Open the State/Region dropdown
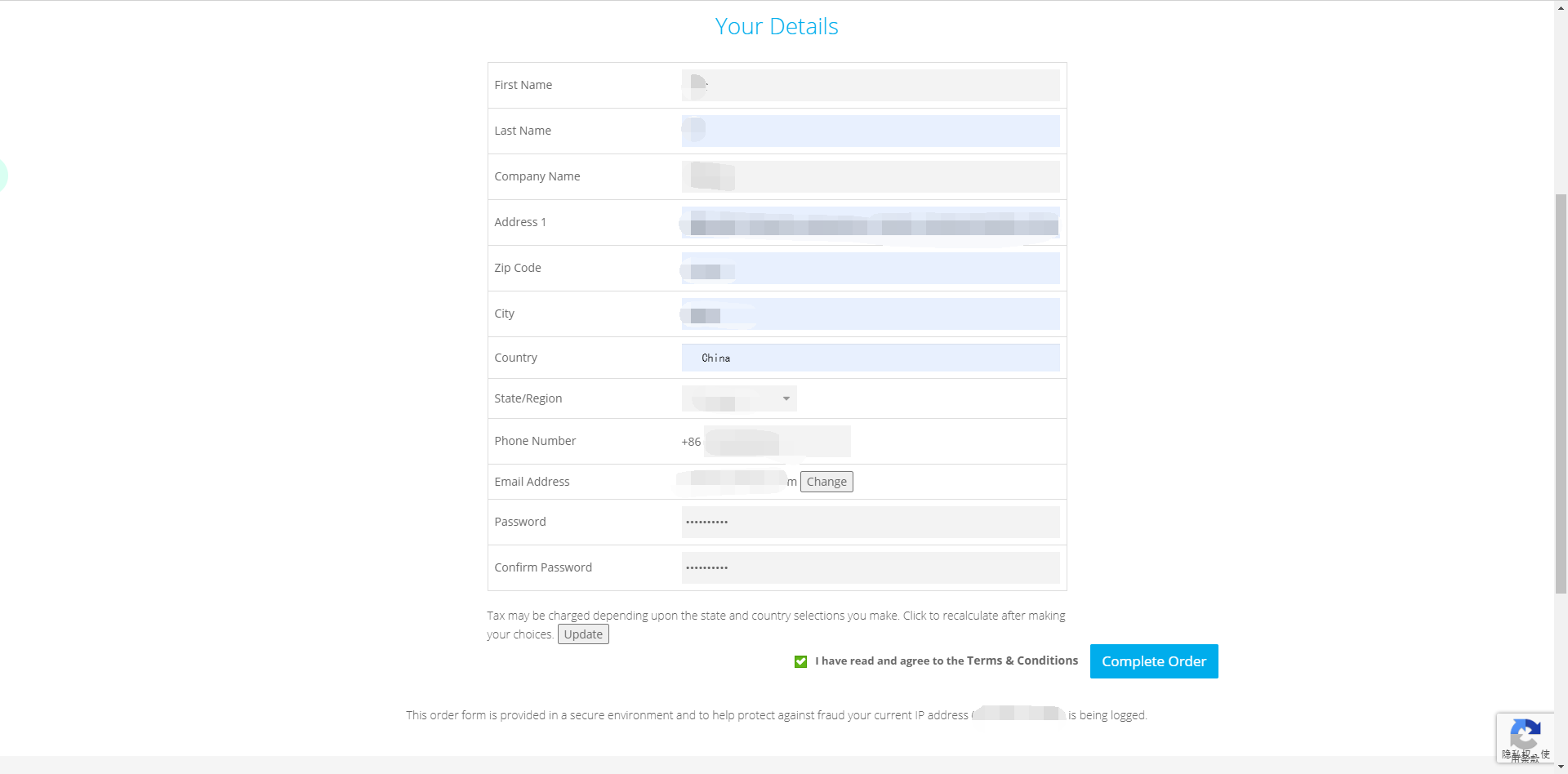1568x774 pixels. [x=739, y=398]
